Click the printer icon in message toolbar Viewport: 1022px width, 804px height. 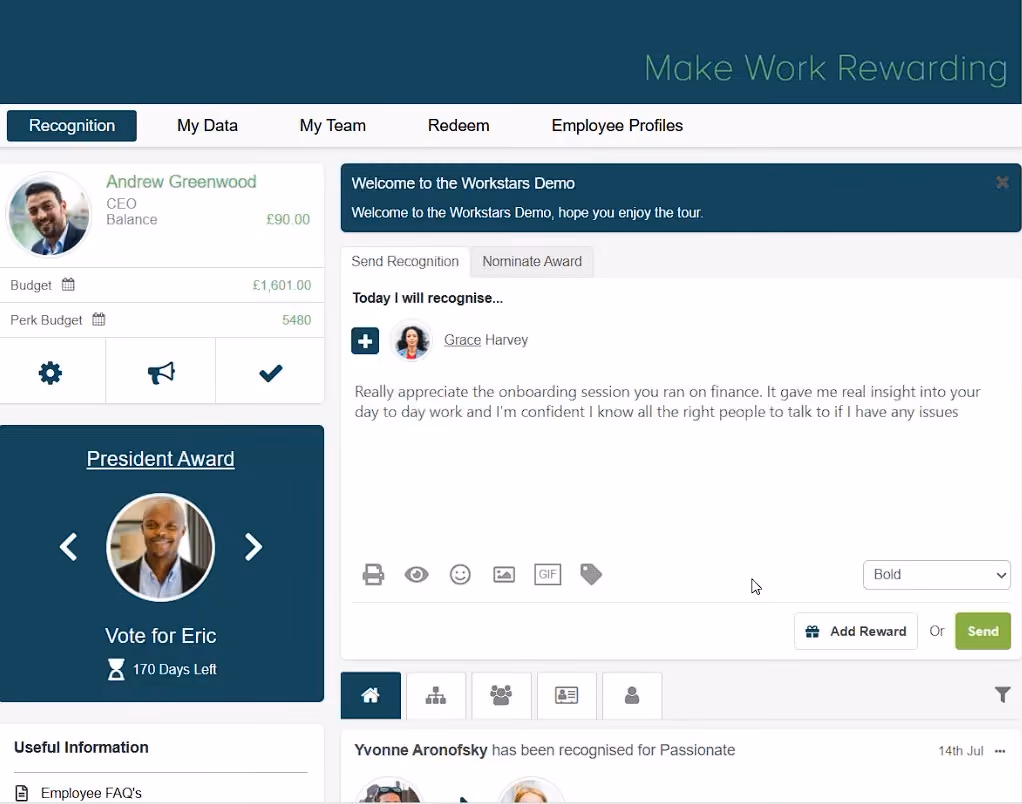pos(373,575)
